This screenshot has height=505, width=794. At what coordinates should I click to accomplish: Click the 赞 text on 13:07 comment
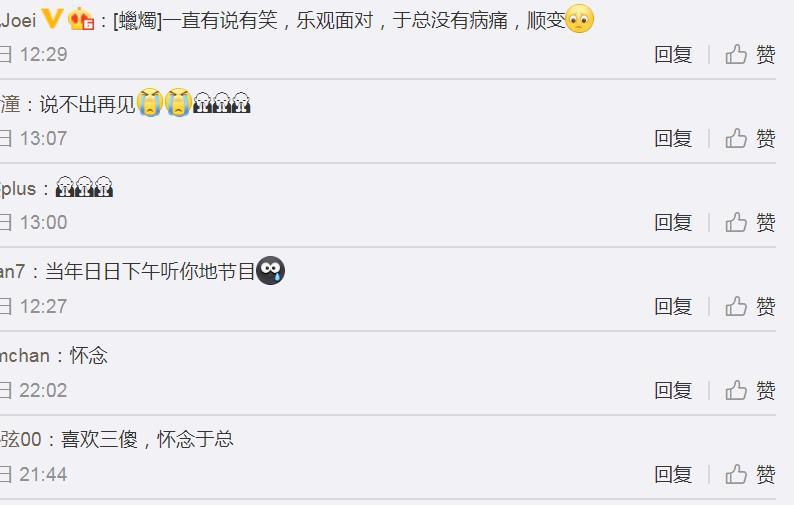[x=766, y=138]
